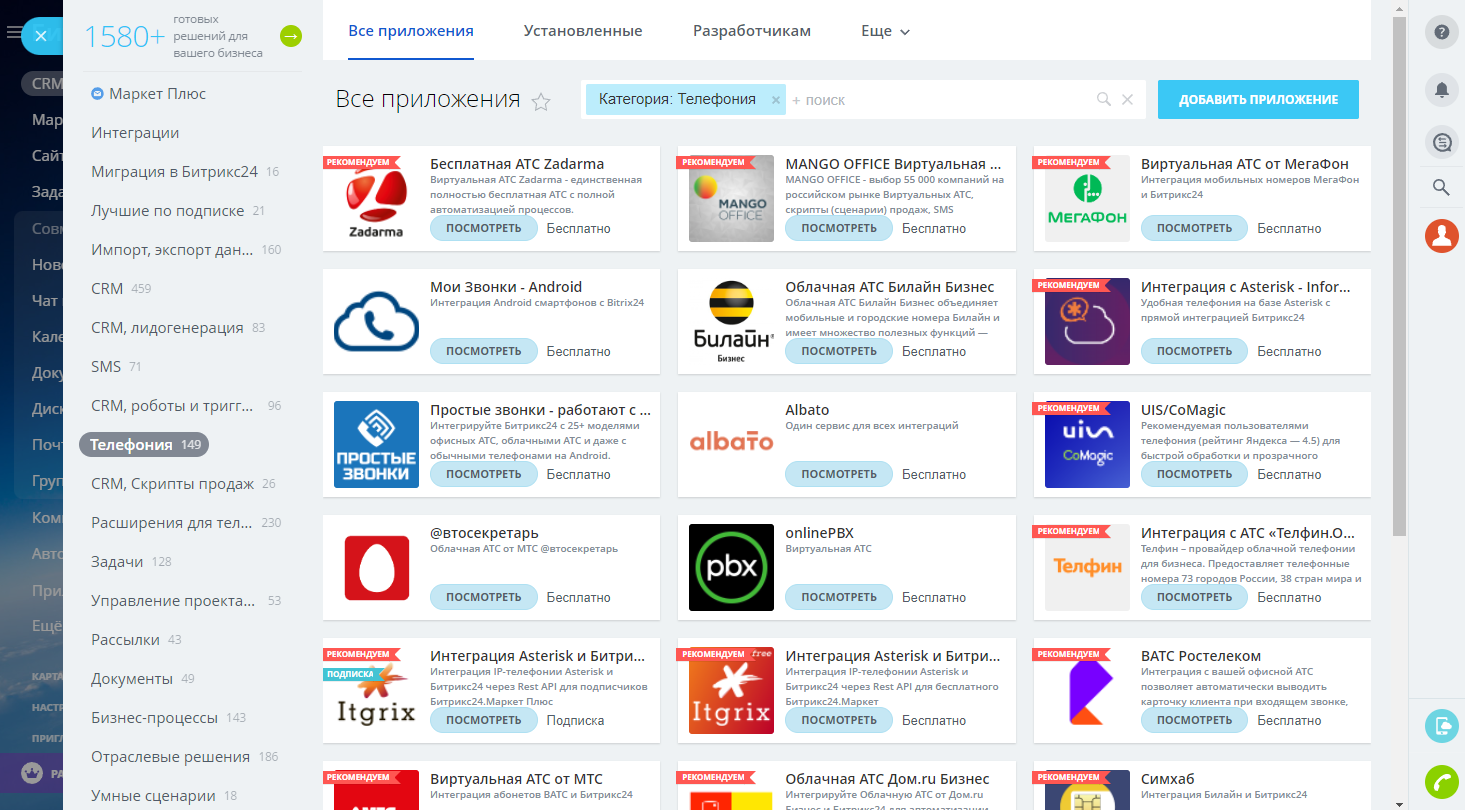Switch to Разработчикам tab
Image resolution: width=1465 pixels, height=810 pixels.
click(752, 31)
